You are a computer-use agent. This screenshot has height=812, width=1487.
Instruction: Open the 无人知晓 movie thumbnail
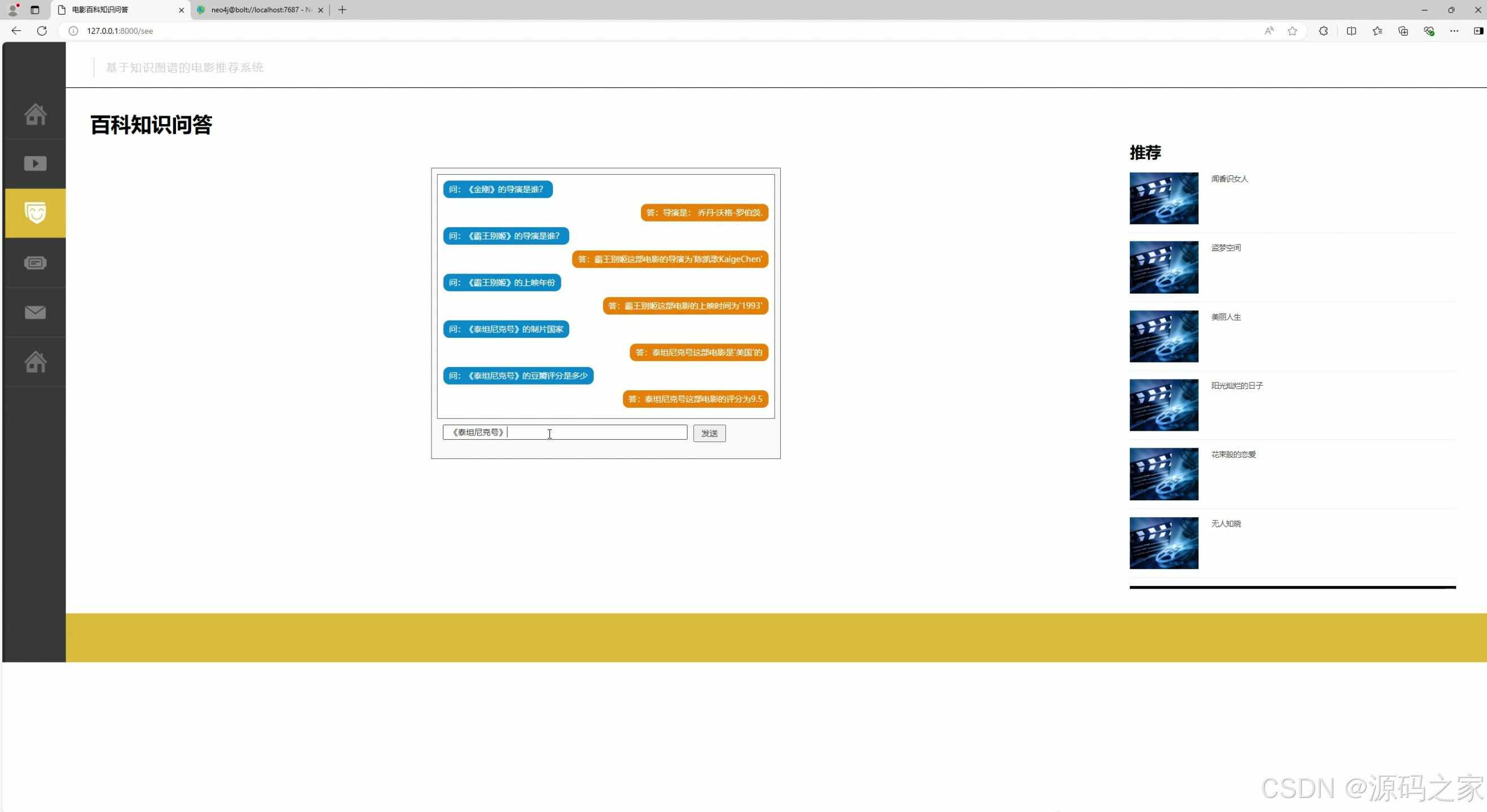click(1163, 543)
